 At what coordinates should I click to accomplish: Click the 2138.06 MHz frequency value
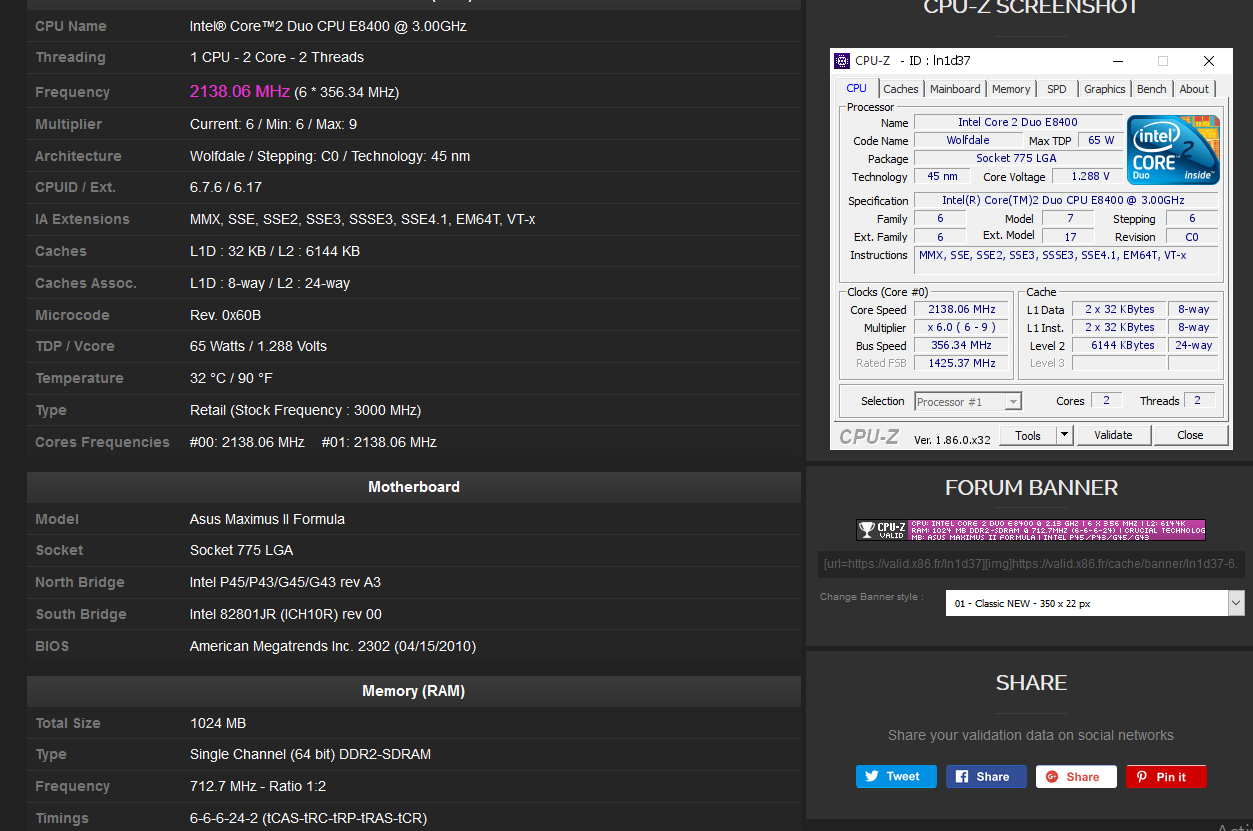click(240, 91)
